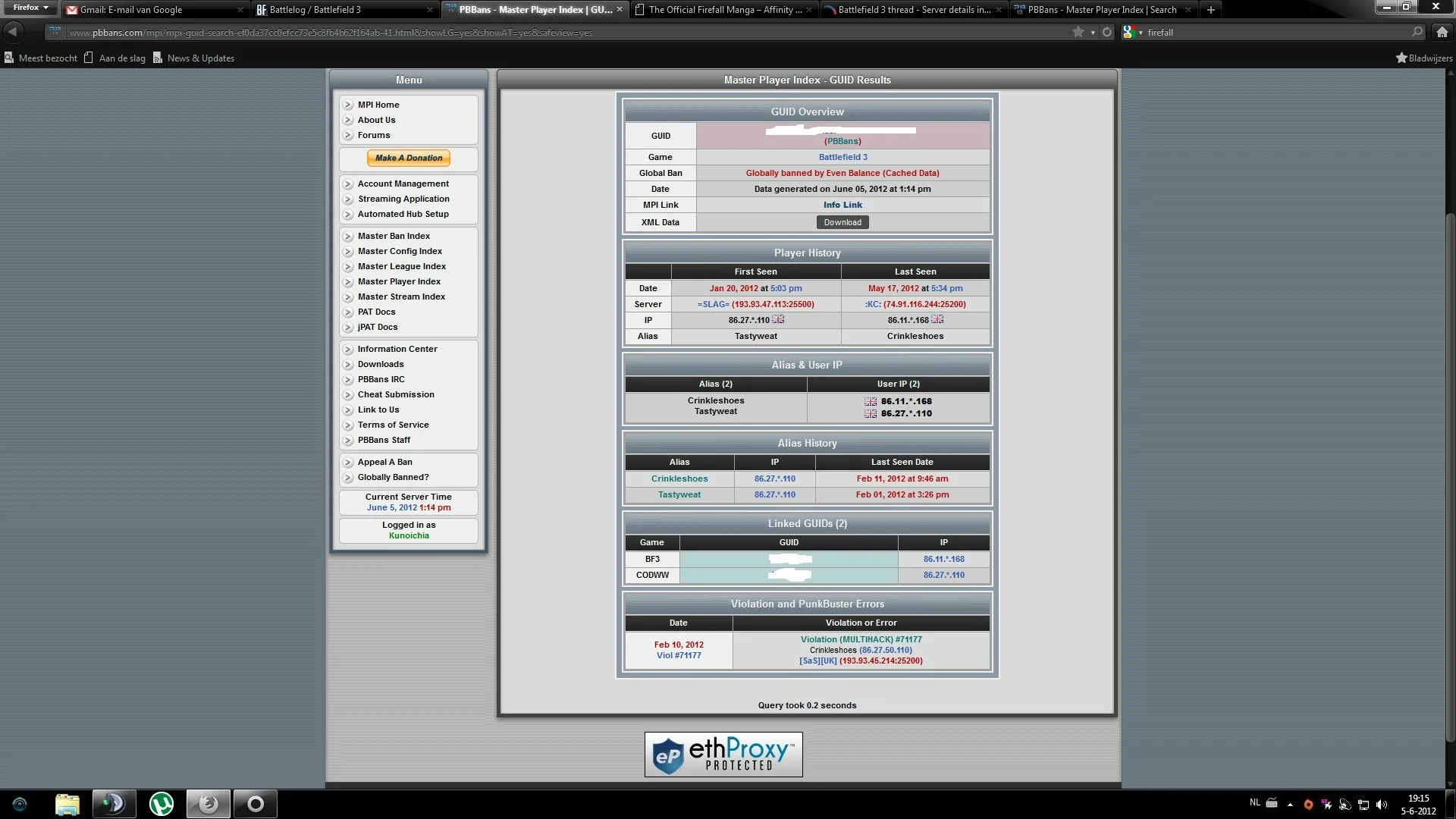Open the Firefox application menu dropdown

30,8
